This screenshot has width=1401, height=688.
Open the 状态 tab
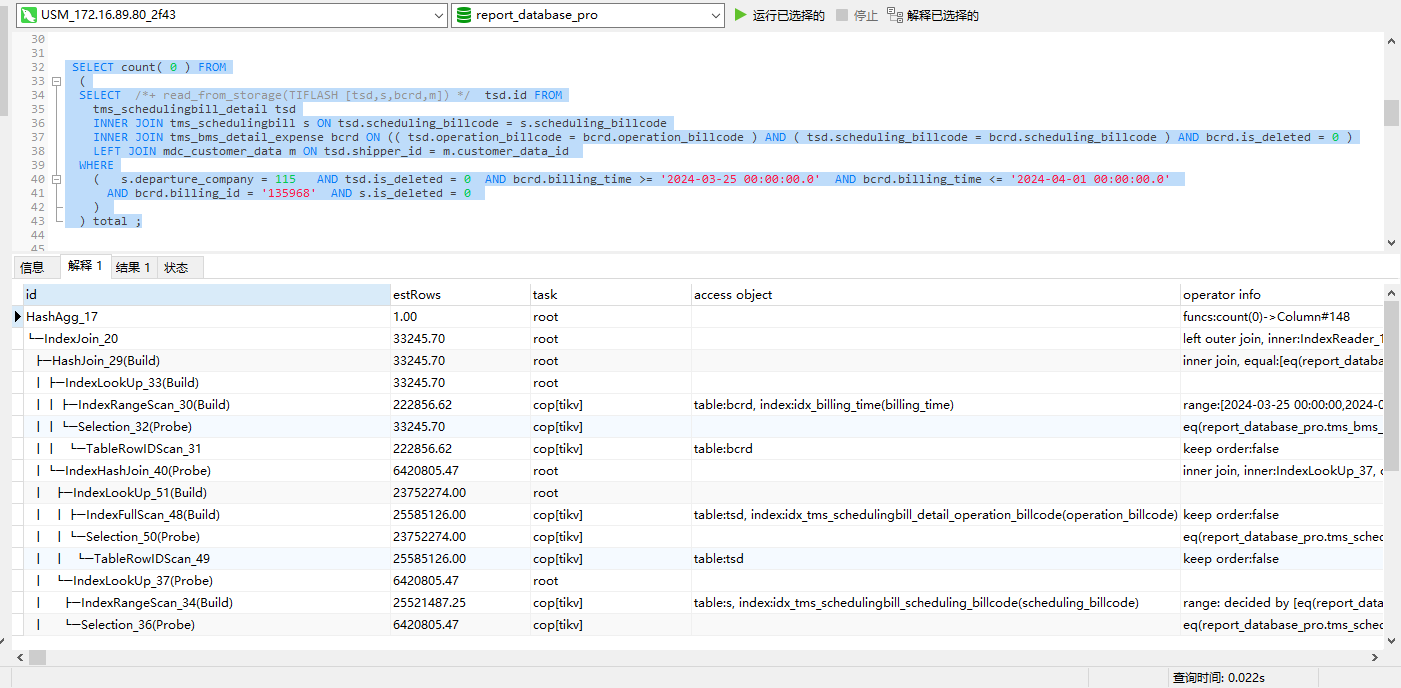click(176, 267)
